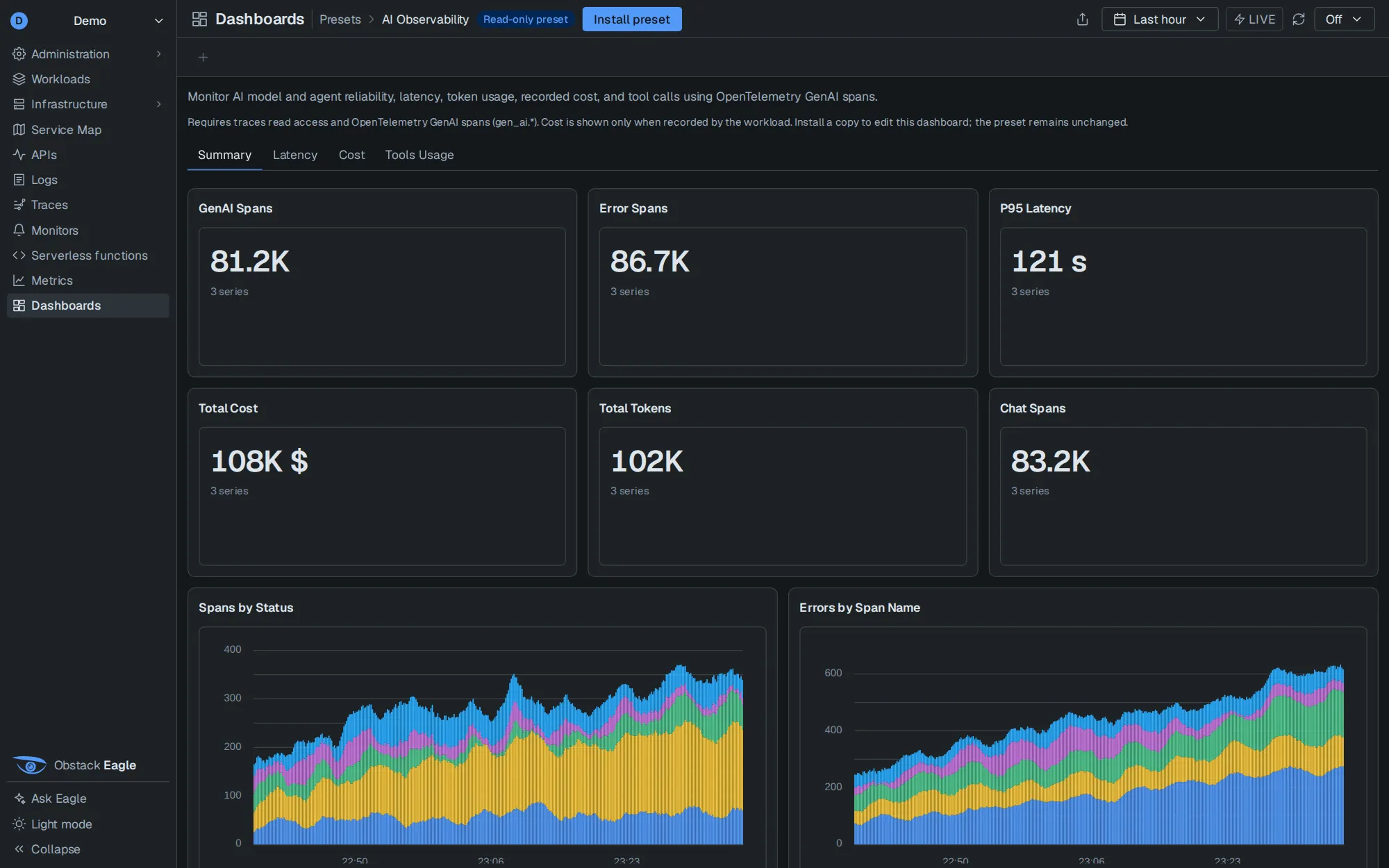Click the Obstack Eagle logo
This screenshot has width=1389, height=868.
(x=30, y=765)
